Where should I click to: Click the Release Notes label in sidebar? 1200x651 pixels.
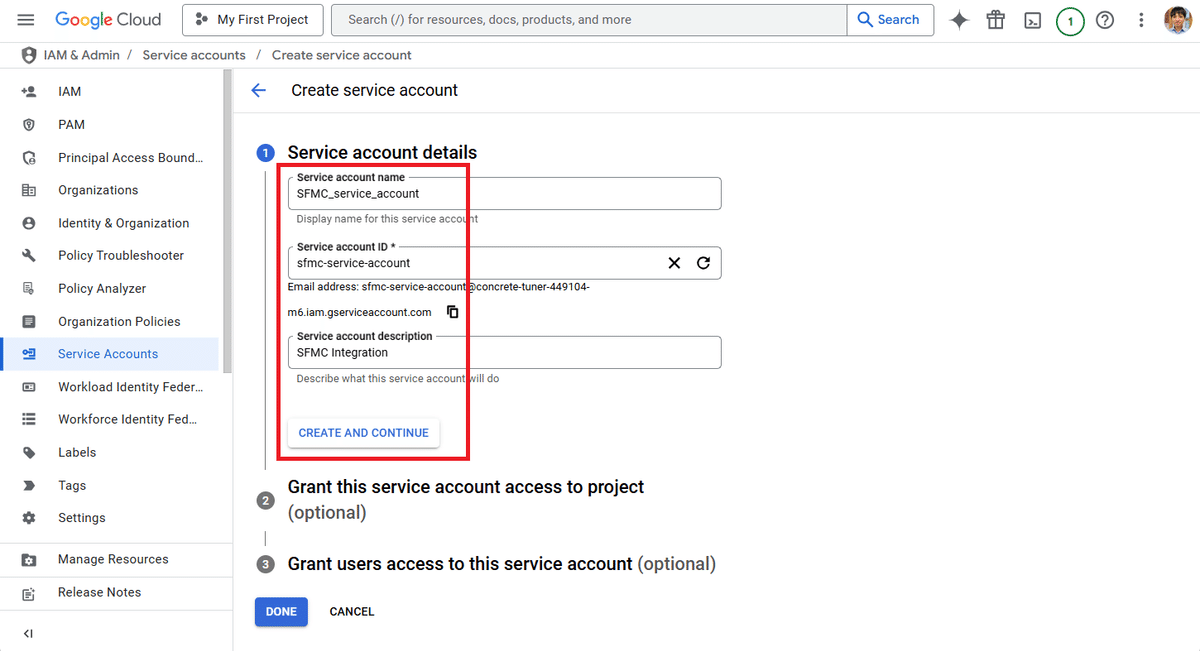99,592
